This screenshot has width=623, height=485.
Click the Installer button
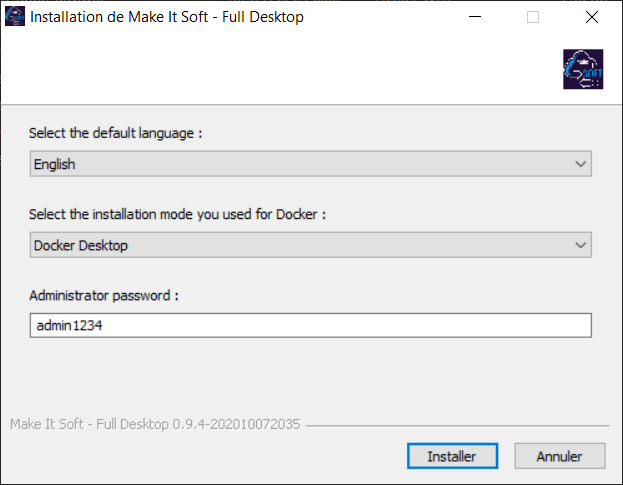coord(452,456)
